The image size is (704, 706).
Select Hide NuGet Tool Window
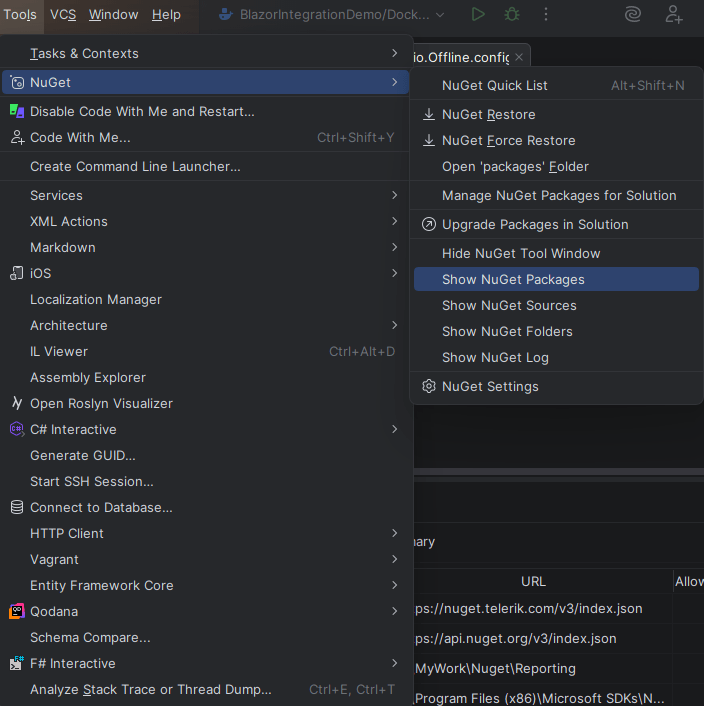[x=556, y=253]
